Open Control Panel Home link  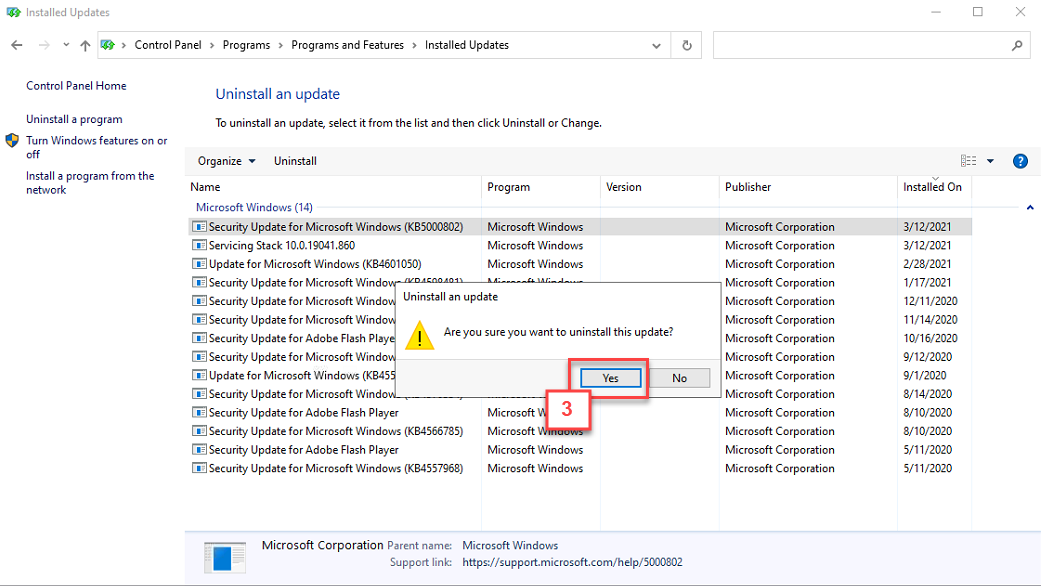pos(76,86)
